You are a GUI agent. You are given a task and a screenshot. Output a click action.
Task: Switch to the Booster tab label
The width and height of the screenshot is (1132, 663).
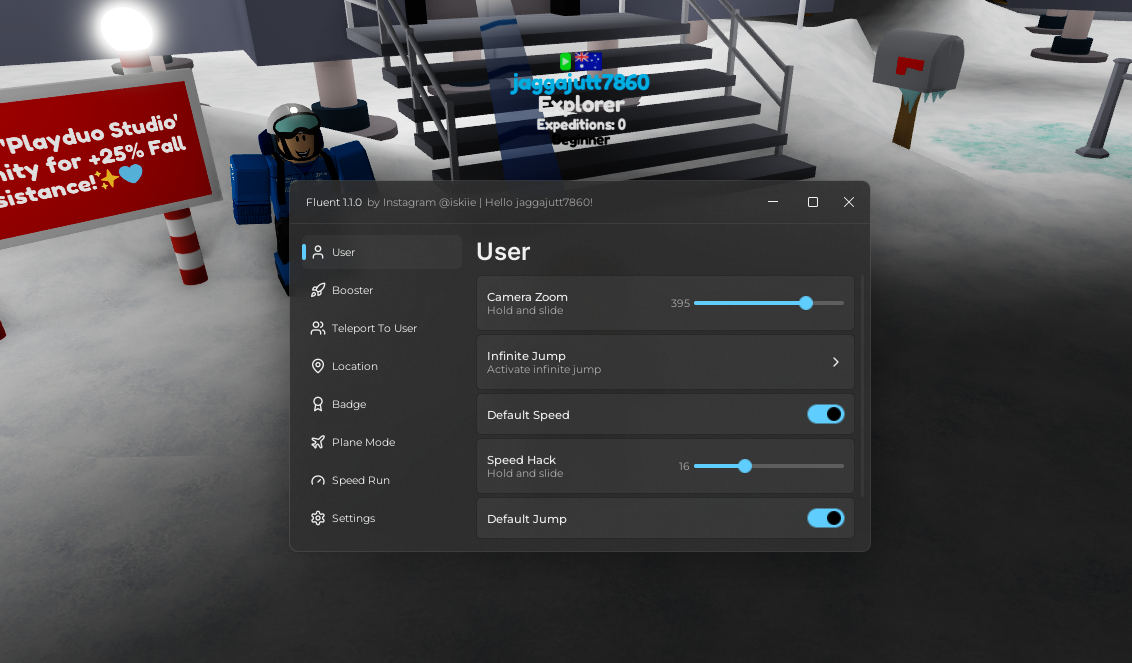[352, 290]
